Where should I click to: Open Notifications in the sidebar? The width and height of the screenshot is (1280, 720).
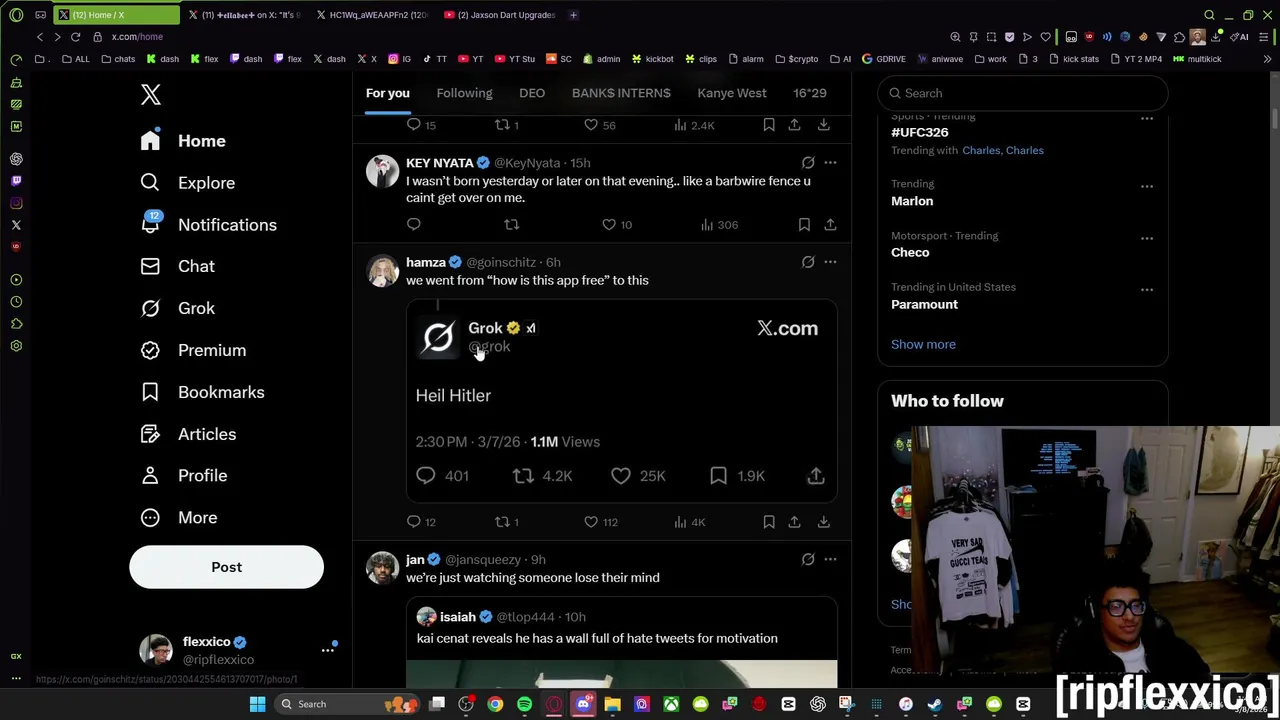[208, 225]
